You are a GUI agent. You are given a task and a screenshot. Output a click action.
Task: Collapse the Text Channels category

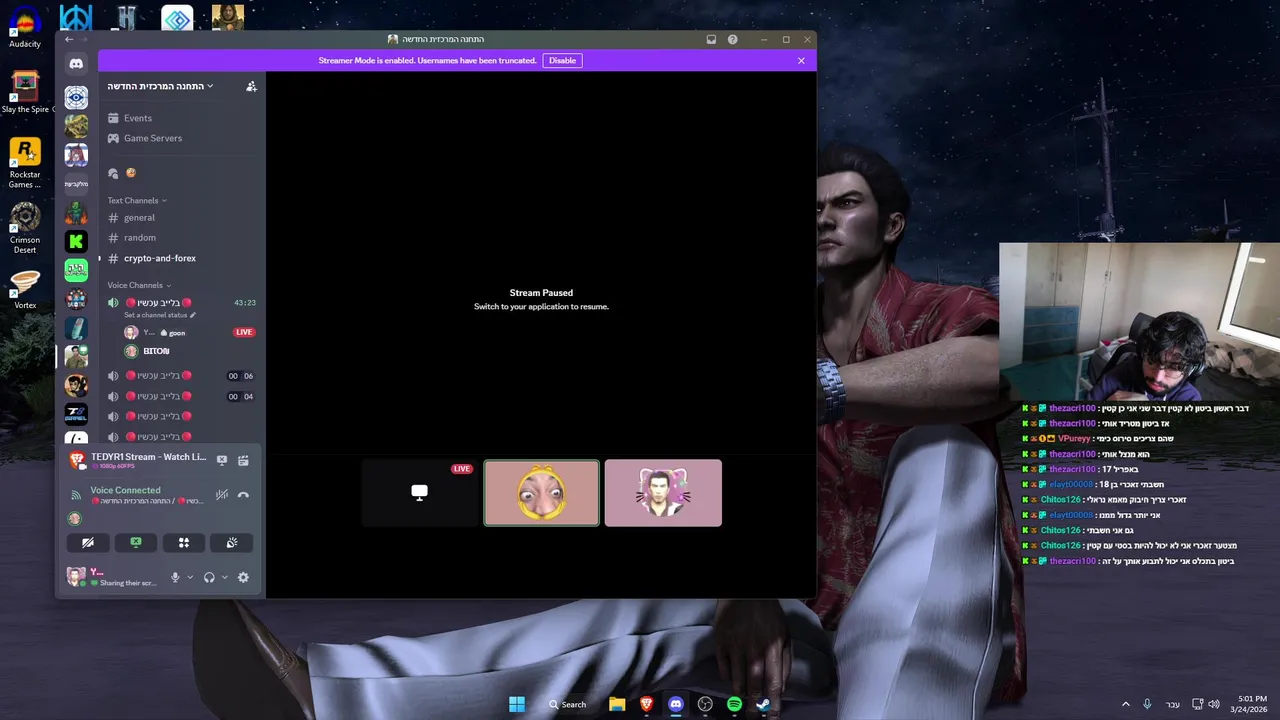click(x=137, y=200)
